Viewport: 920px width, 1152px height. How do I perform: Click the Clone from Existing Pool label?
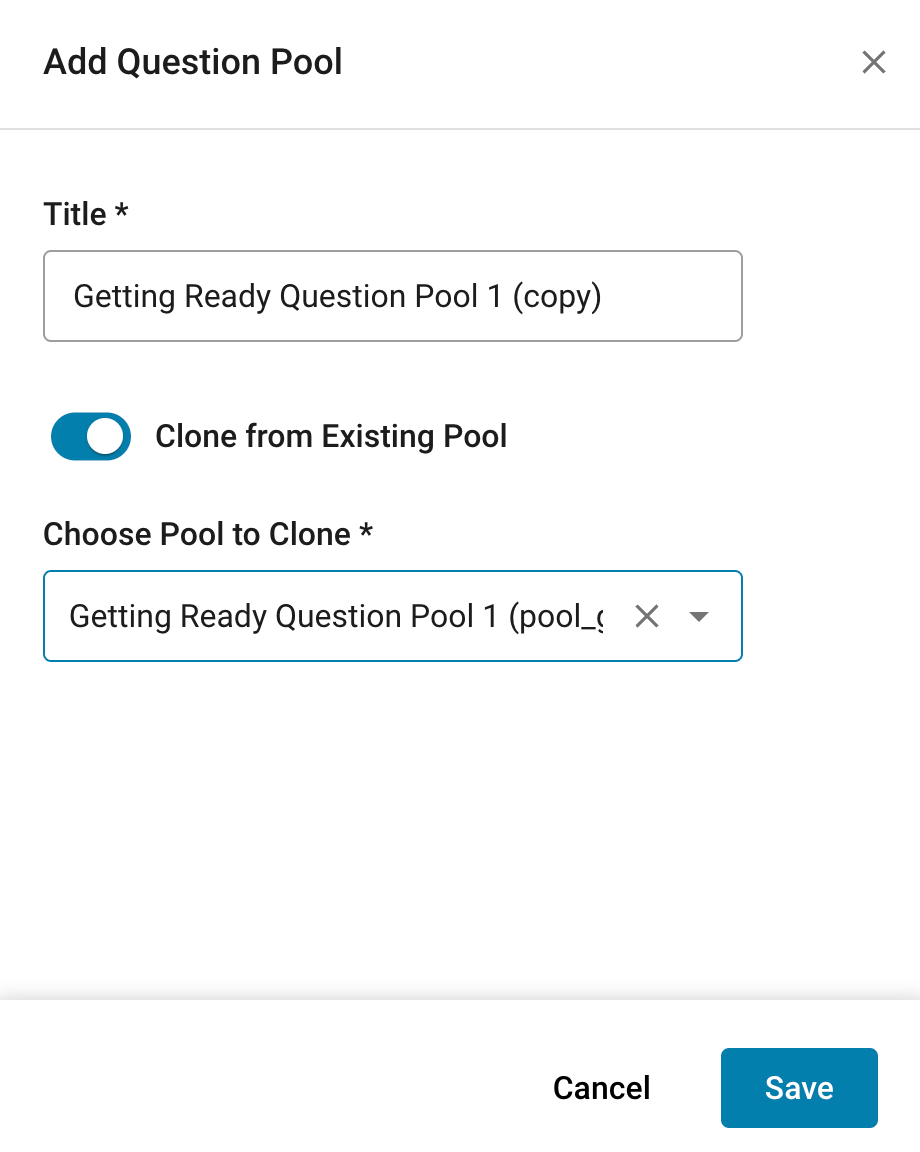[331, 437]
